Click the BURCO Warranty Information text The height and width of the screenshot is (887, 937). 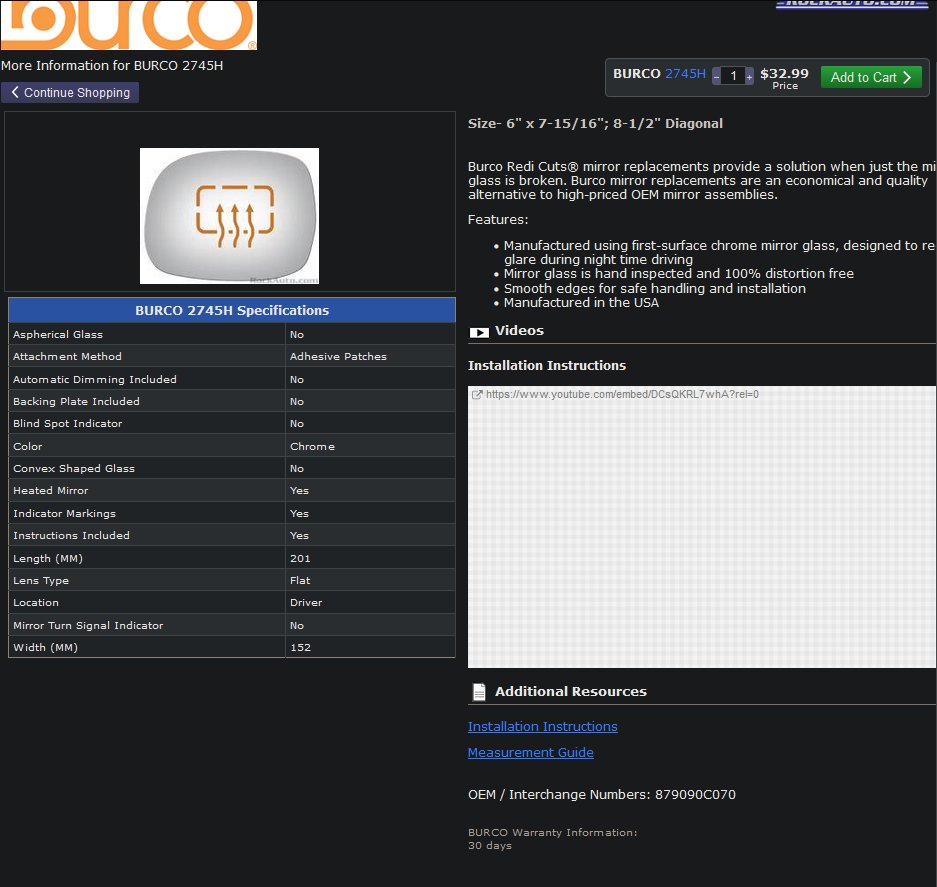tap(553, 833)
